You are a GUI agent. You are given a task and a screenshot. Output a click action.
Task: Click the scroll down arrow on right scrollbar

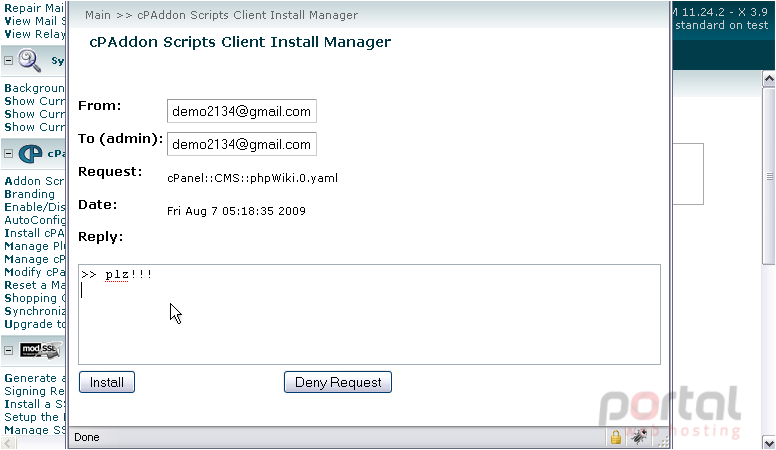[769, 442]
